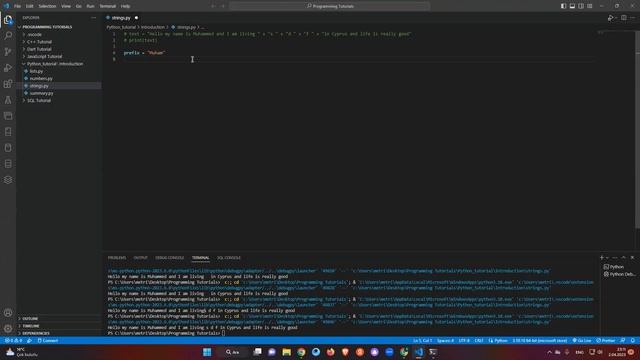Viewport: 640px width, 360px height.
Task: Split the editor right
Action: tap(624, 18)
